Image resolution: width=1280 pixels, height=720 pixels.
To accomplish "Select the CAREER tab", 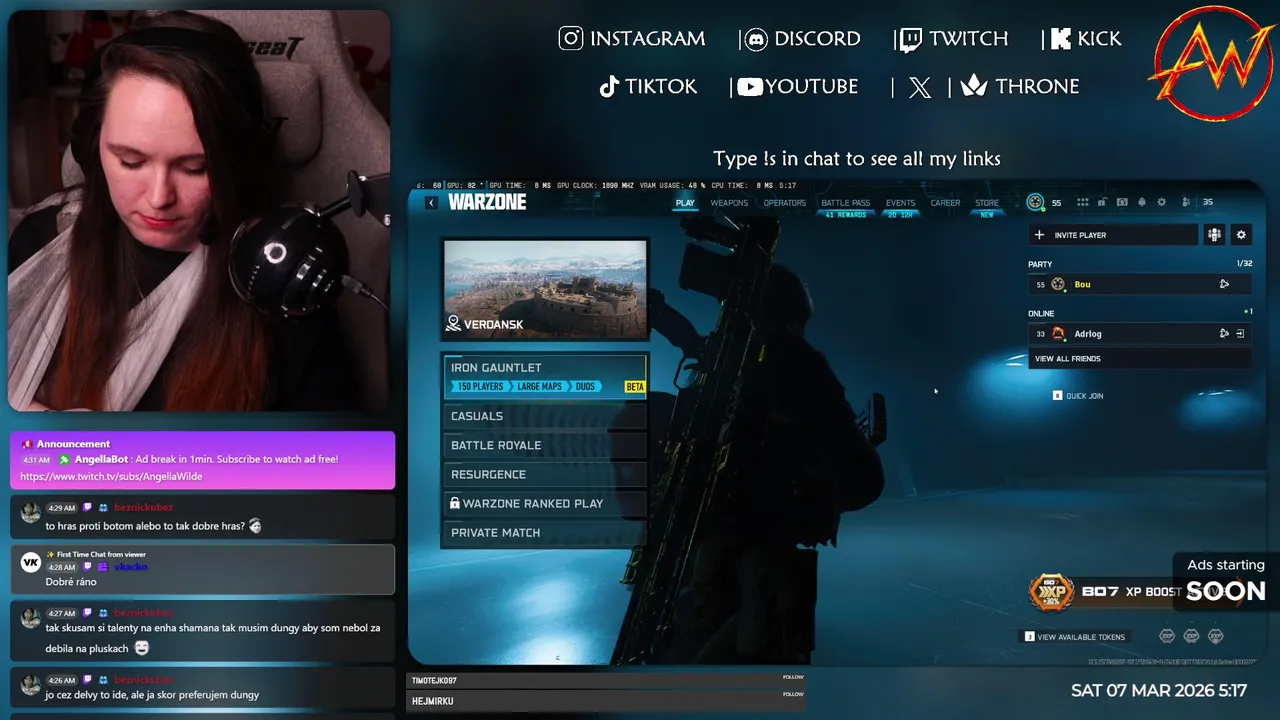I will 945,203.
